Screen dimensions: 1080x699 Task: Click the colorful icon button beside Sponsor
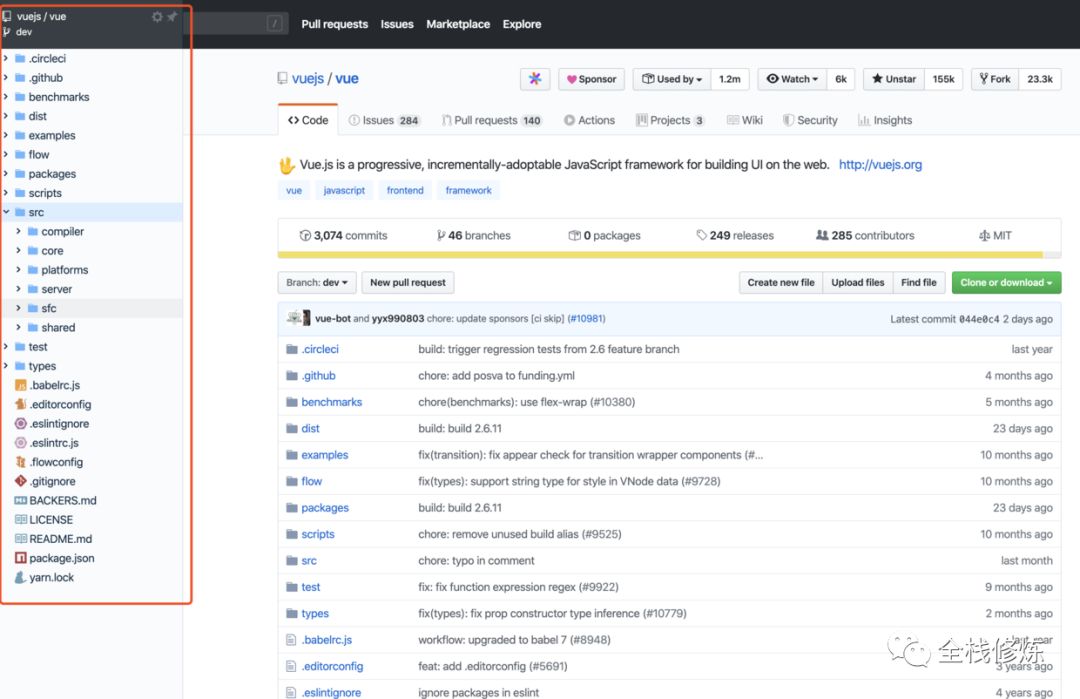coord(535,79)
